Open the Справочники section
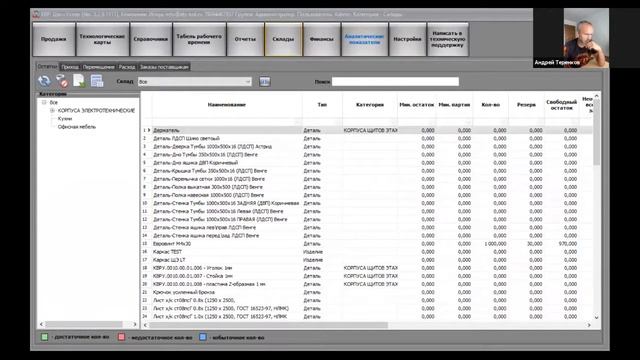The image size is (640, 360). pos(151,39)
